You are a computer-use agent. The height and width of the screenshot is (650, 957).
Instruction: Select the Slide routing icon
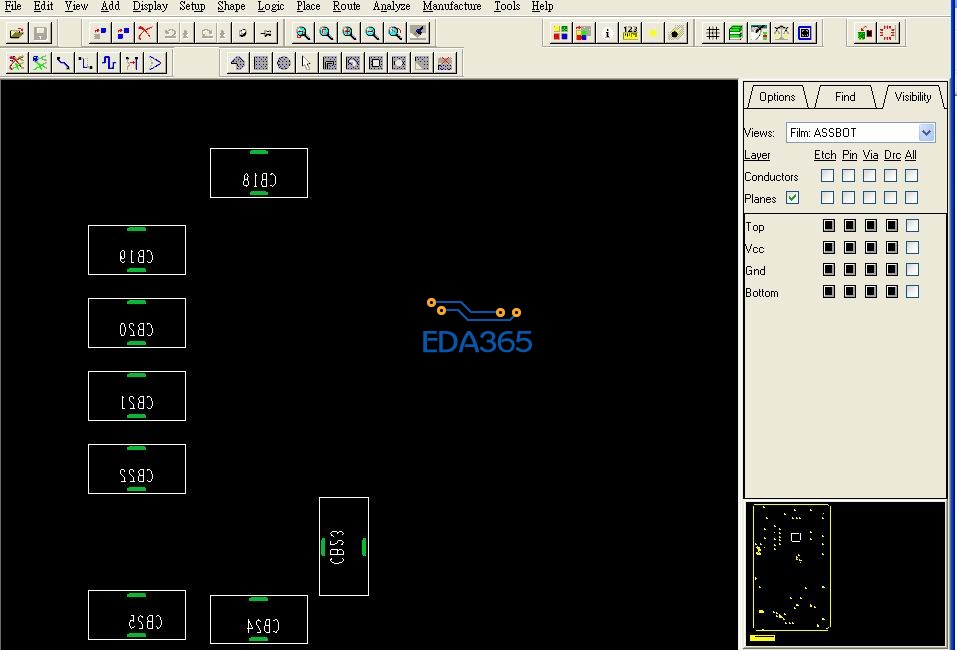tap(86, 63)
